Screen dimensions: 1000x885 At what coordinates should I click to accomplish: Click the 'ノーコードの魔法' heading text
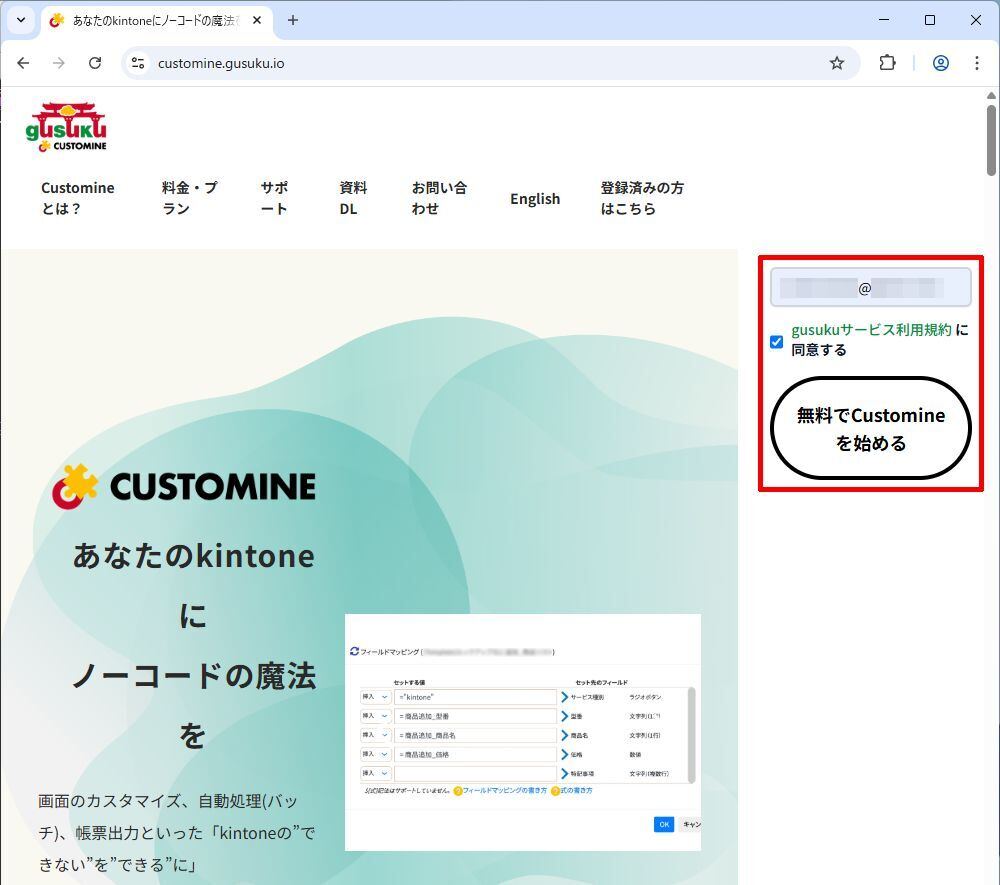194,676
